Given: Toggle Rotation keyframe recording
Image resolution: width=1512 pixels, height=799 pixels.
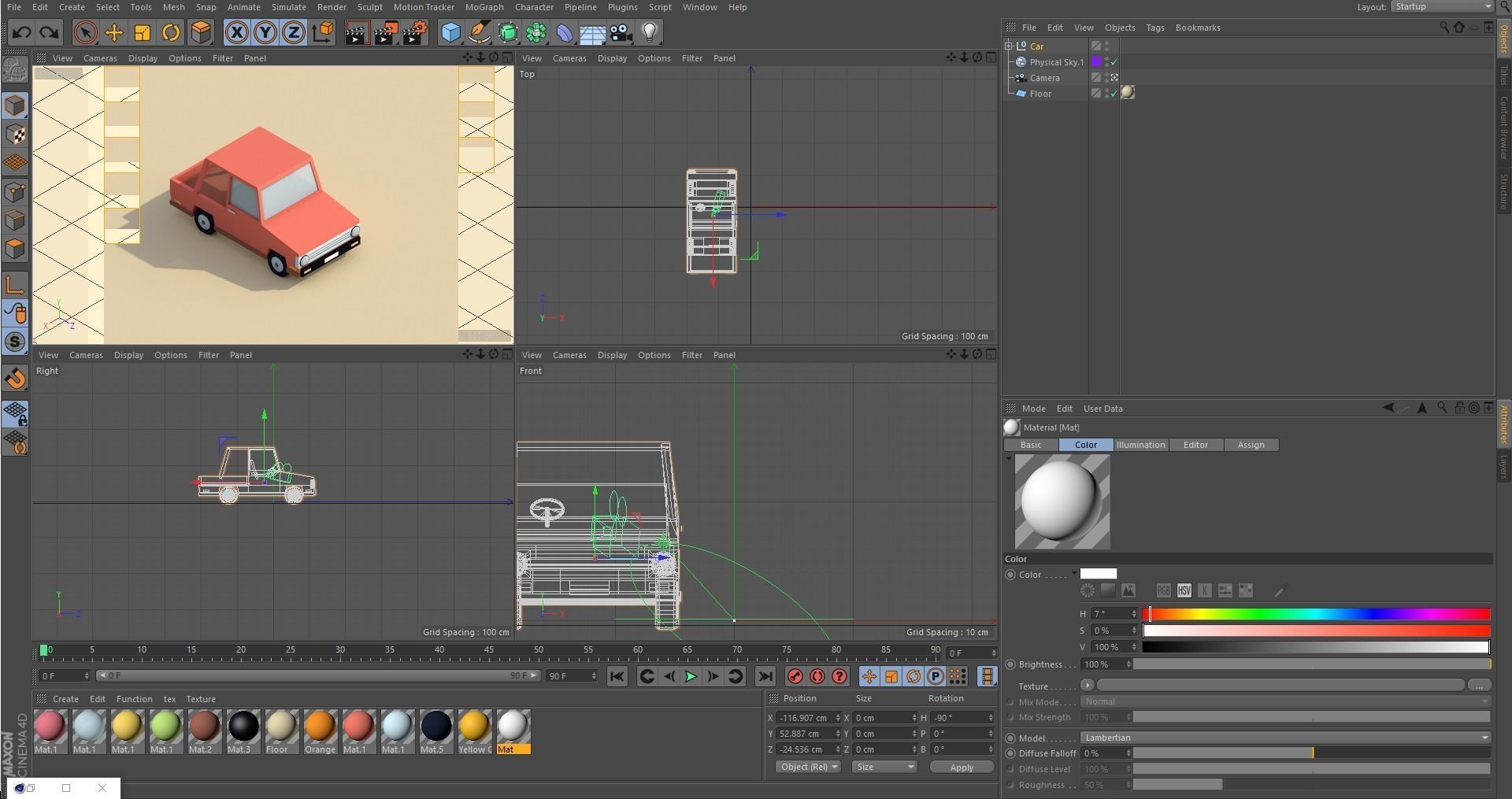Looking at the screenshot, I should [x=913, y=676].
